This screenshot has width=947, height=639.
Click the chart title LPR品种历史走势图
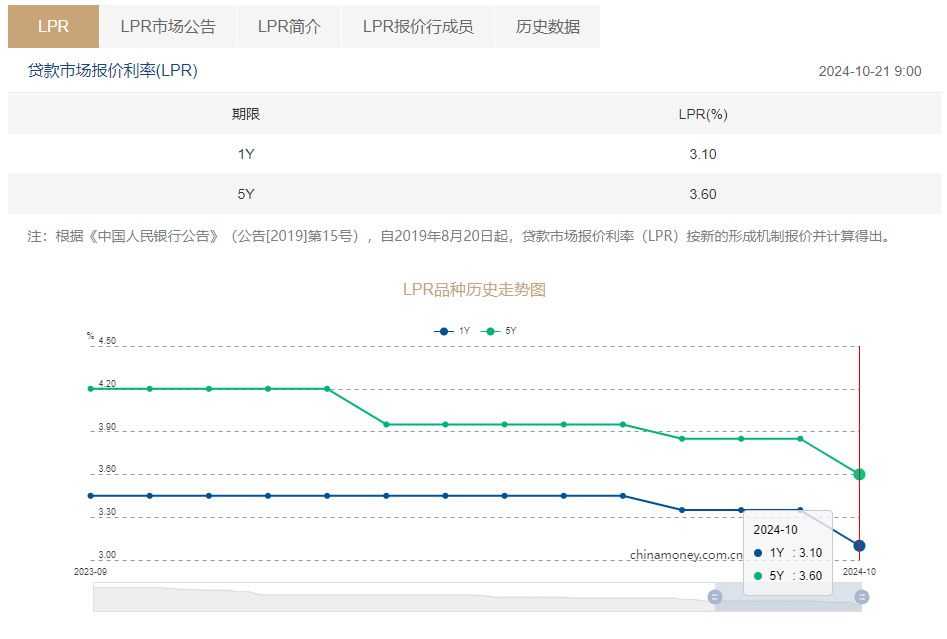[x=474, y=290]
